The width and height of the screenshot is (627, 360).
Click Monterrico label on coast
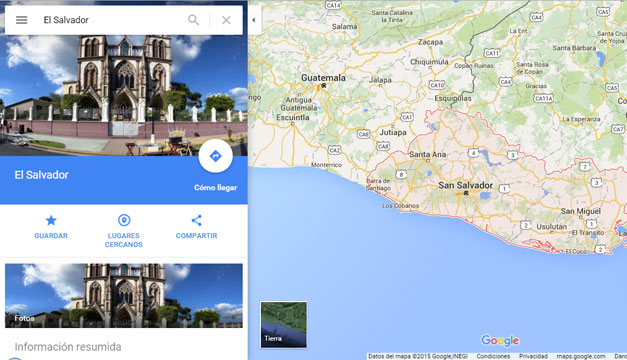326,165
